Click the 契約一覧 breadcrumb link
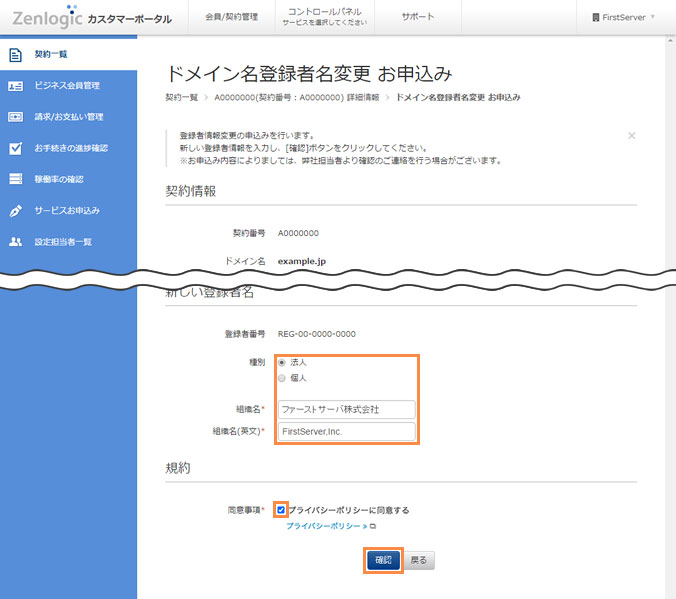 tap(182, 97)
